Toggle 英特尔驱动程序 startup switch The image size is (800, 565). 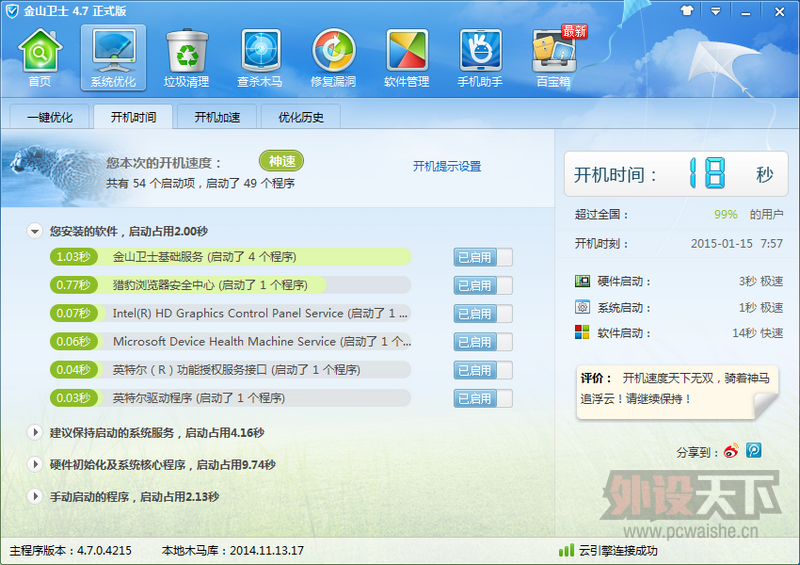483,398
